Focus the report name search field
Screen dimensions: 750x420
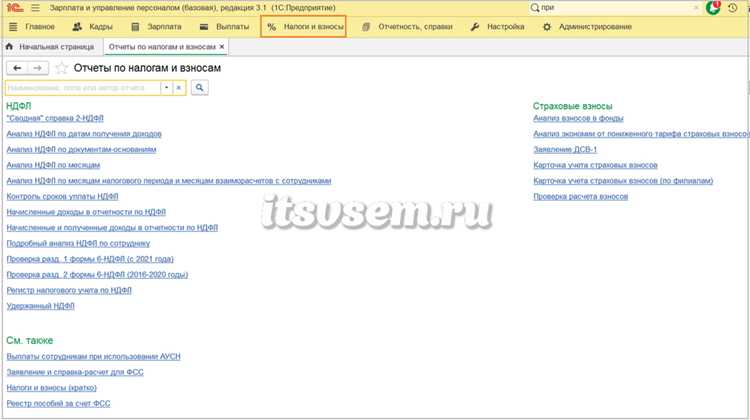[82, 88]
